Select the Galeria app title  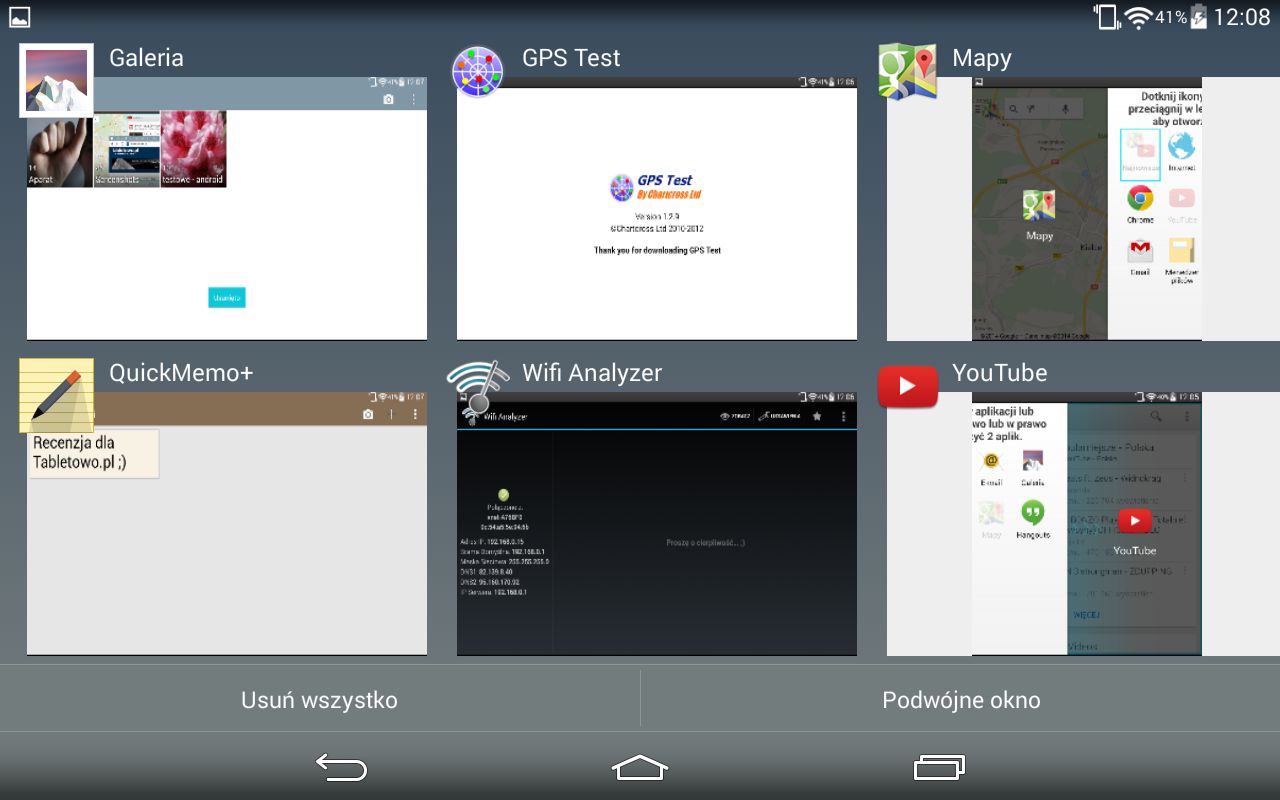(146, 58)
